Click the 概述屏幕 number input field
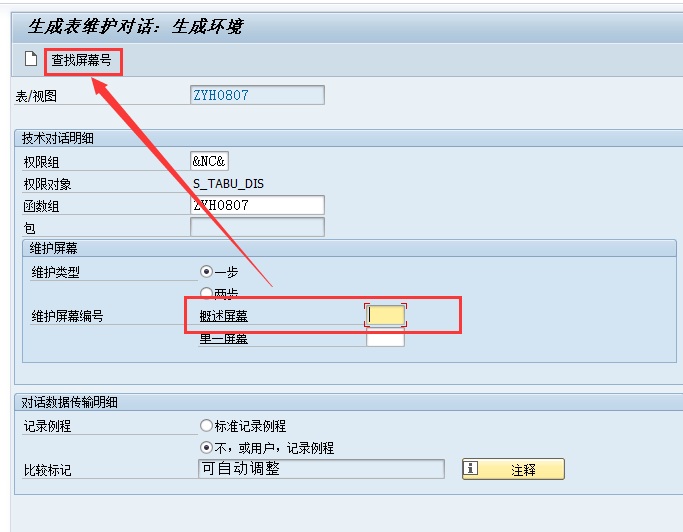 pos(385,315)
